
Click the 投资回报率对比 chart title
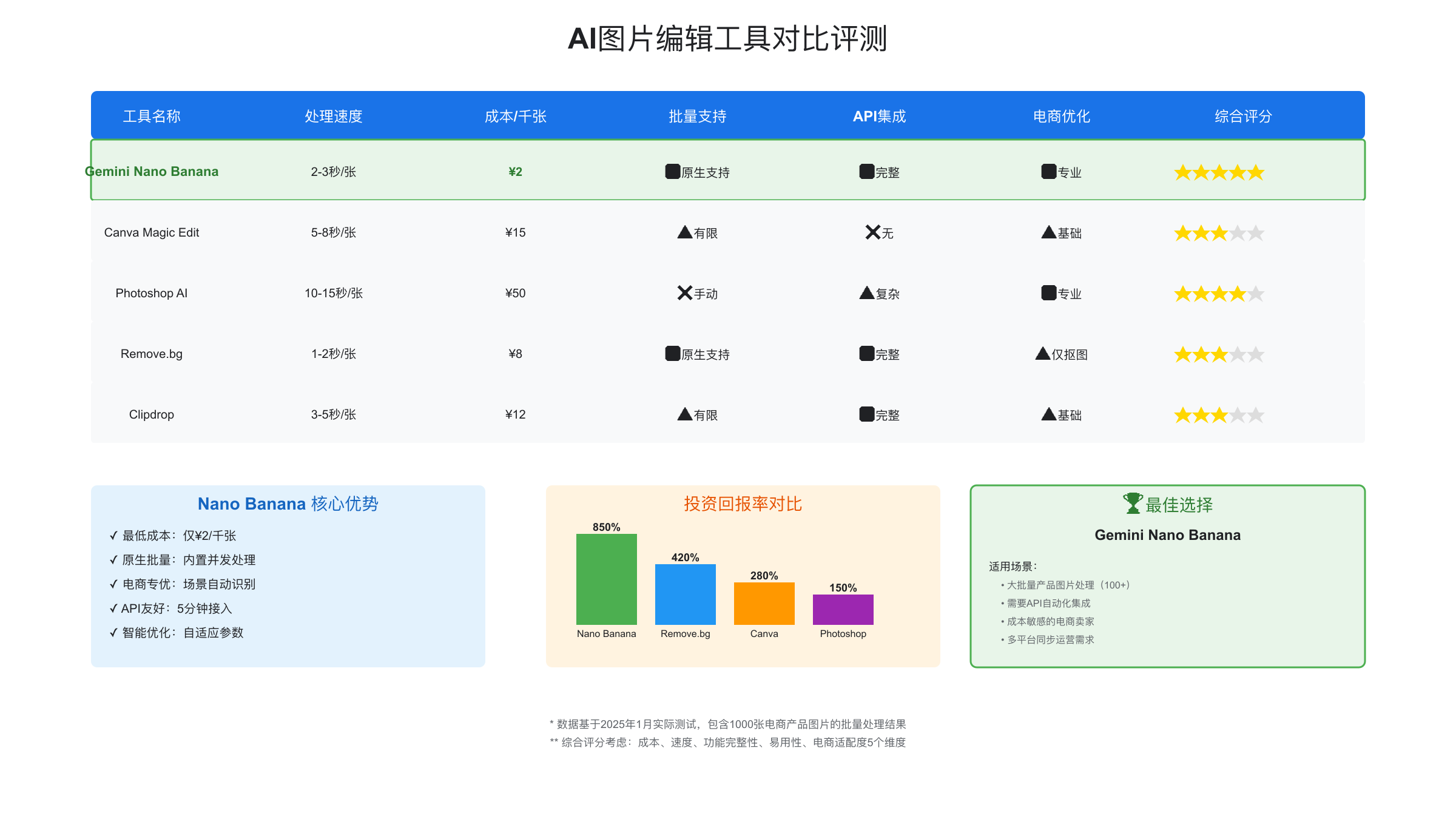click(x=743, y=504)
